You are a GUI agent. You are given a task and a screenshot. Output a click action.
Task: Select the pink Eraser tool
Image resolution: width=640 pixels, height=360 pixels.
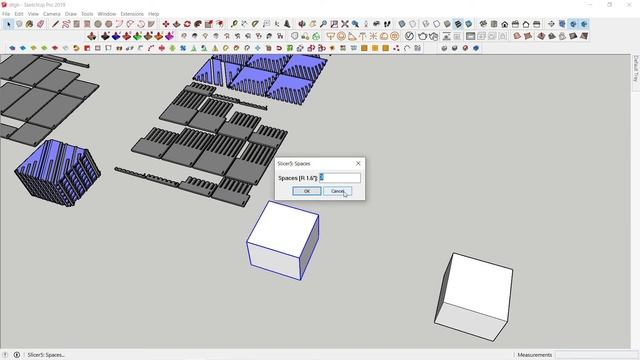(x=40, y=24)
